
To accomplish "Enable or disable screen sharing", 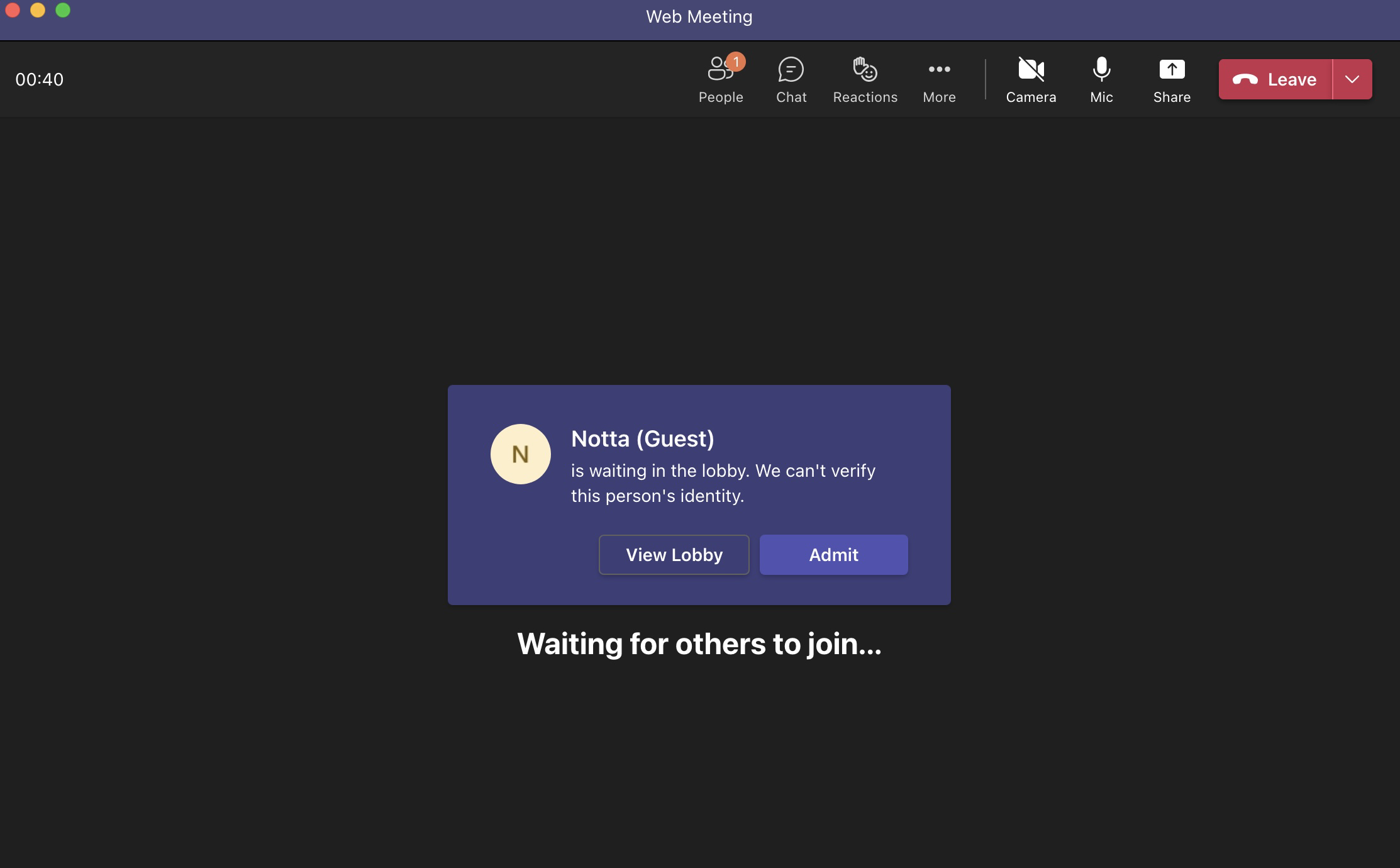I will [1171, 78].
